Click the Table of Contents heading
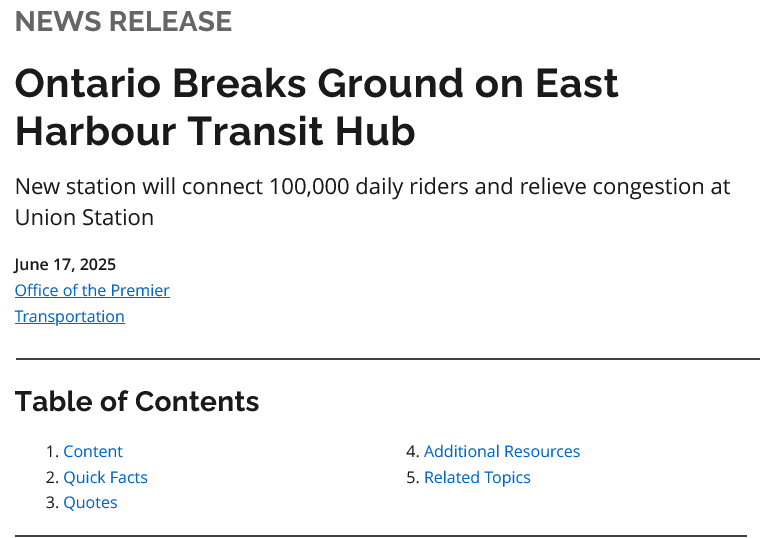Screen dimensions: 760x538 click(137, 401)
